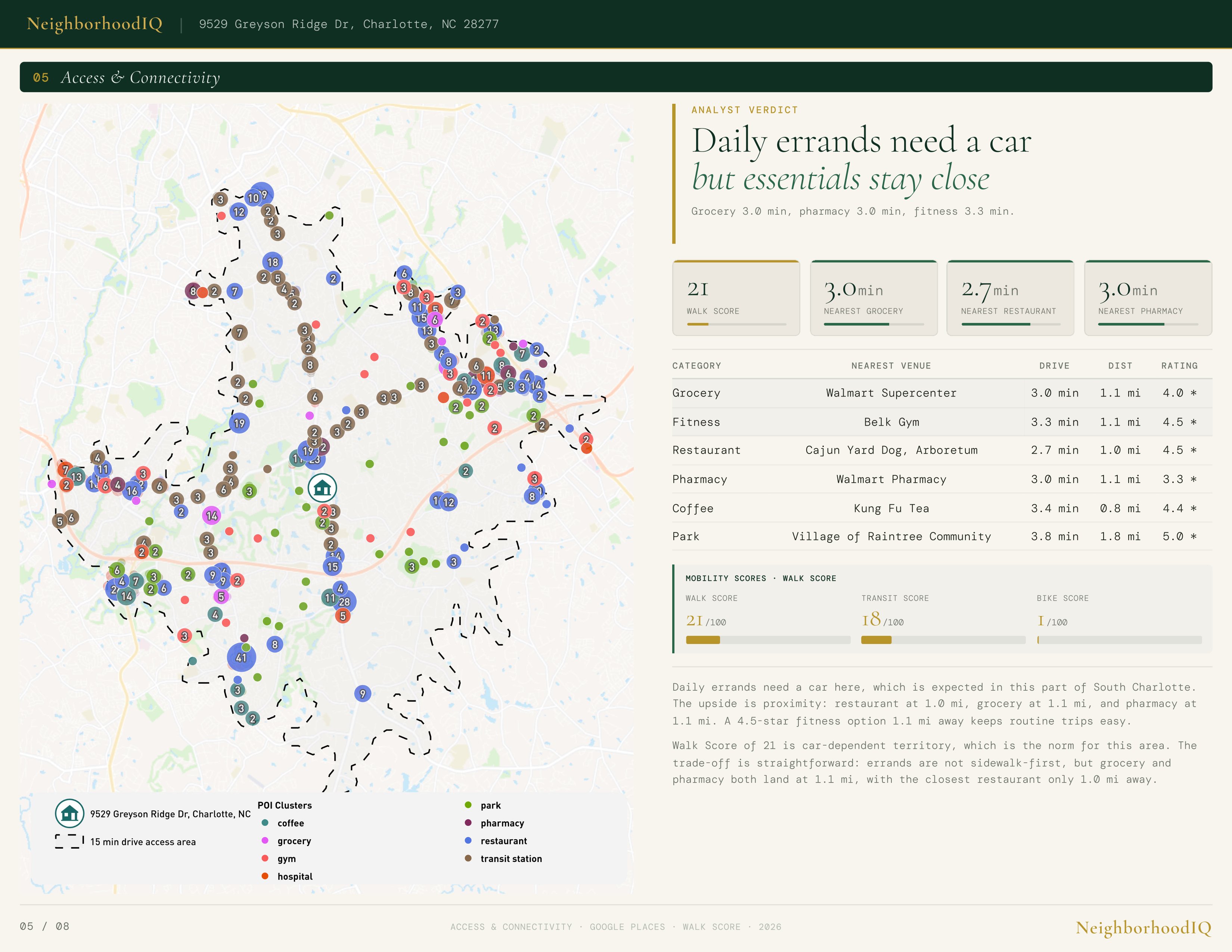This screenshot has height=952, width=1232.
Task: Click the home marker on the map
Action: 322,488
